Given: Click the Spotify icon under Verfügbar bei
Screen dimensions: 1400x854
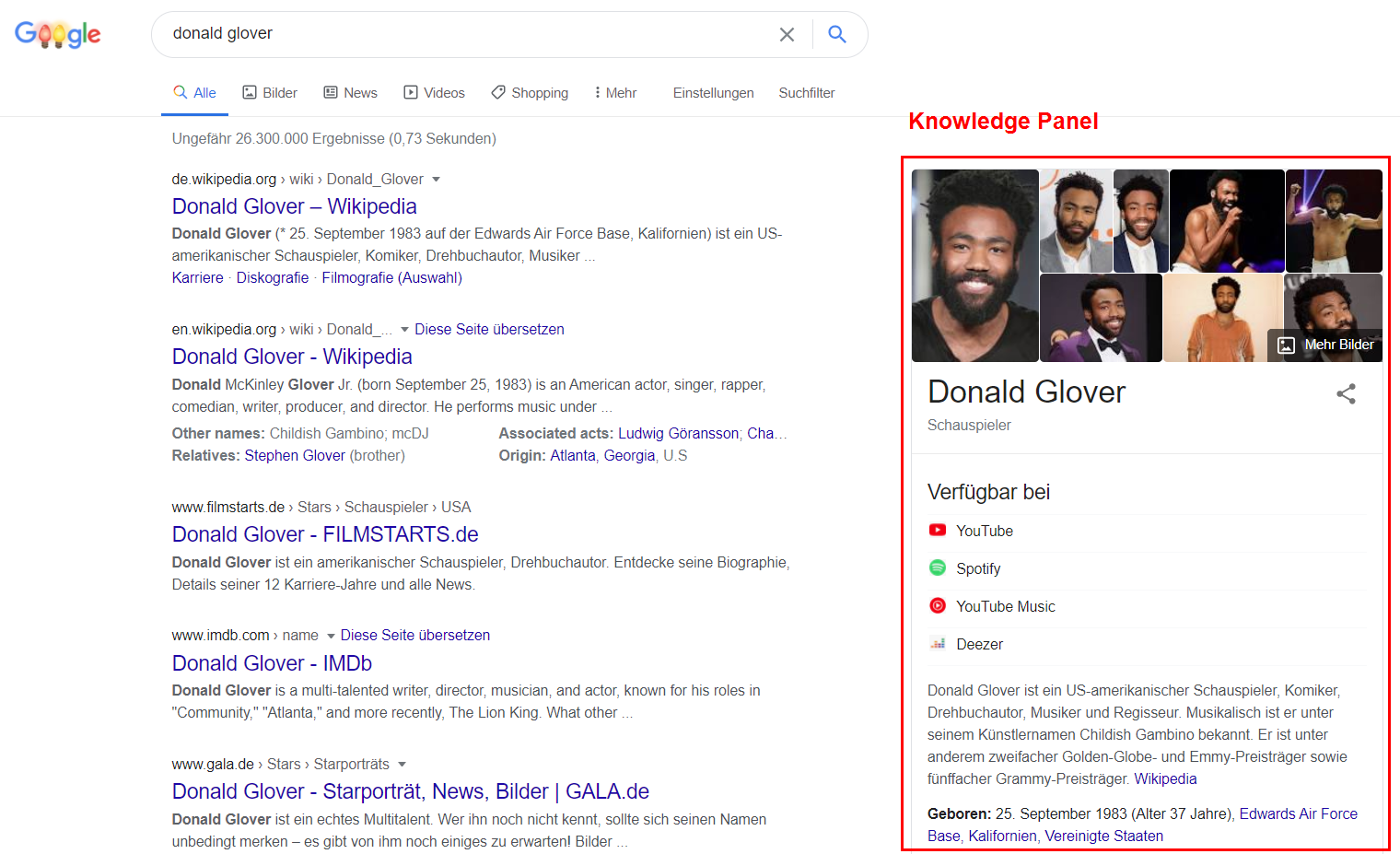Looking at the screenshot, I should pos(938,567).
